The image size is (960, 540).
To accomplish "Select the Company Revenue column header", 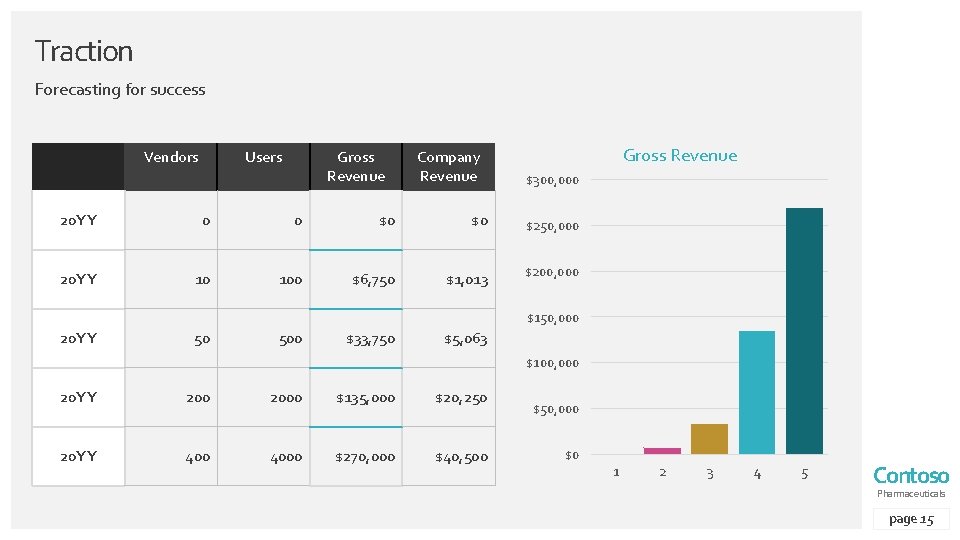I will click(448, 166).
